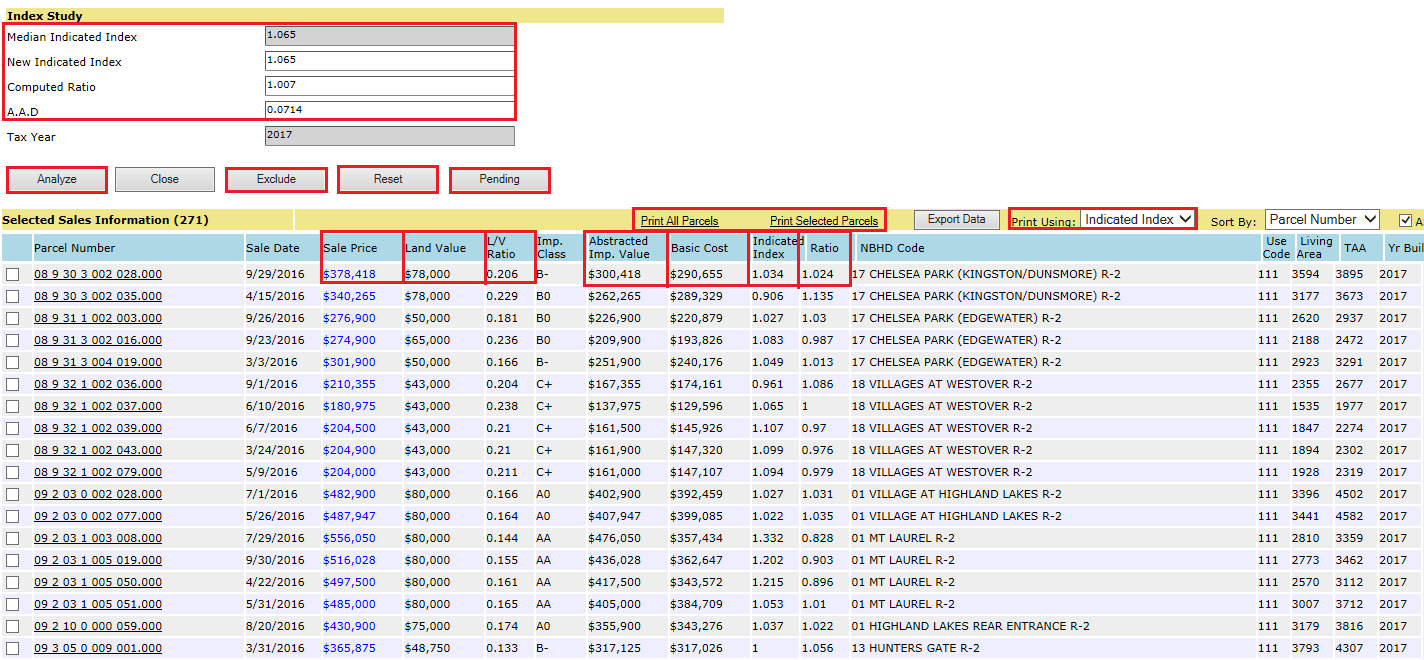Viewport: 1424px width, 660px height.
Task: Click the $378,418 sale price link
Action: click(x=349, y=274)
